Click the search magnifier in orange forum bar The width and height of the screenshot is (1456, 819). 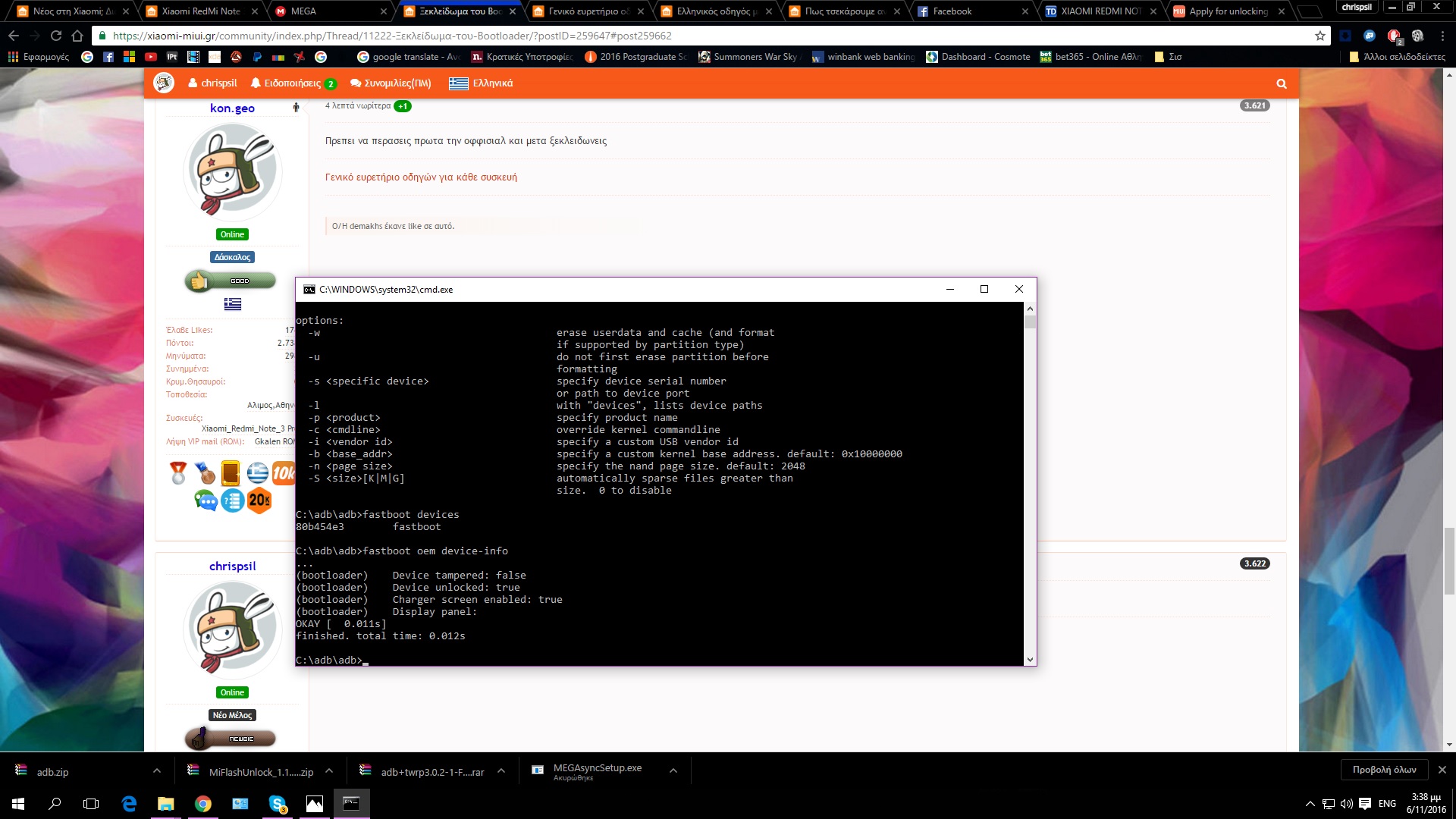pos(1281,83)
